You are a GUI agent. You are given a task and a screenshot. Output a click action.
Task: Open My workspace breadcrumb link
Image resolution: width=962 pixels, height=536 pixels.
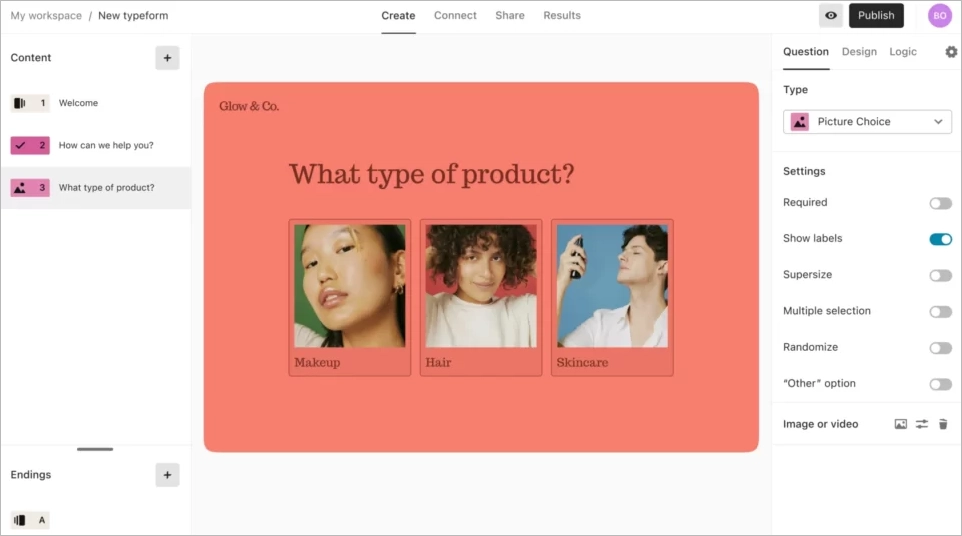(46, 16)
